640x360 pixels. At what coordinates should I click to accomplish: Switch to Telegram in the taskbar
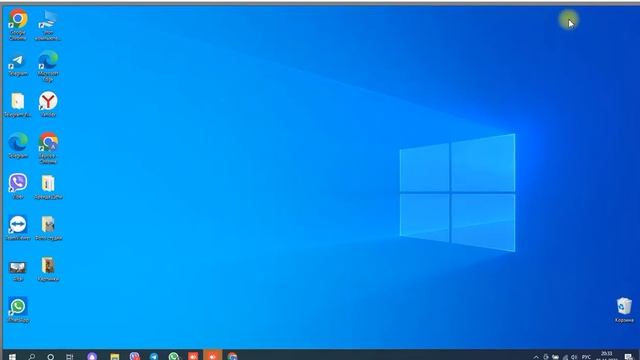154,356
